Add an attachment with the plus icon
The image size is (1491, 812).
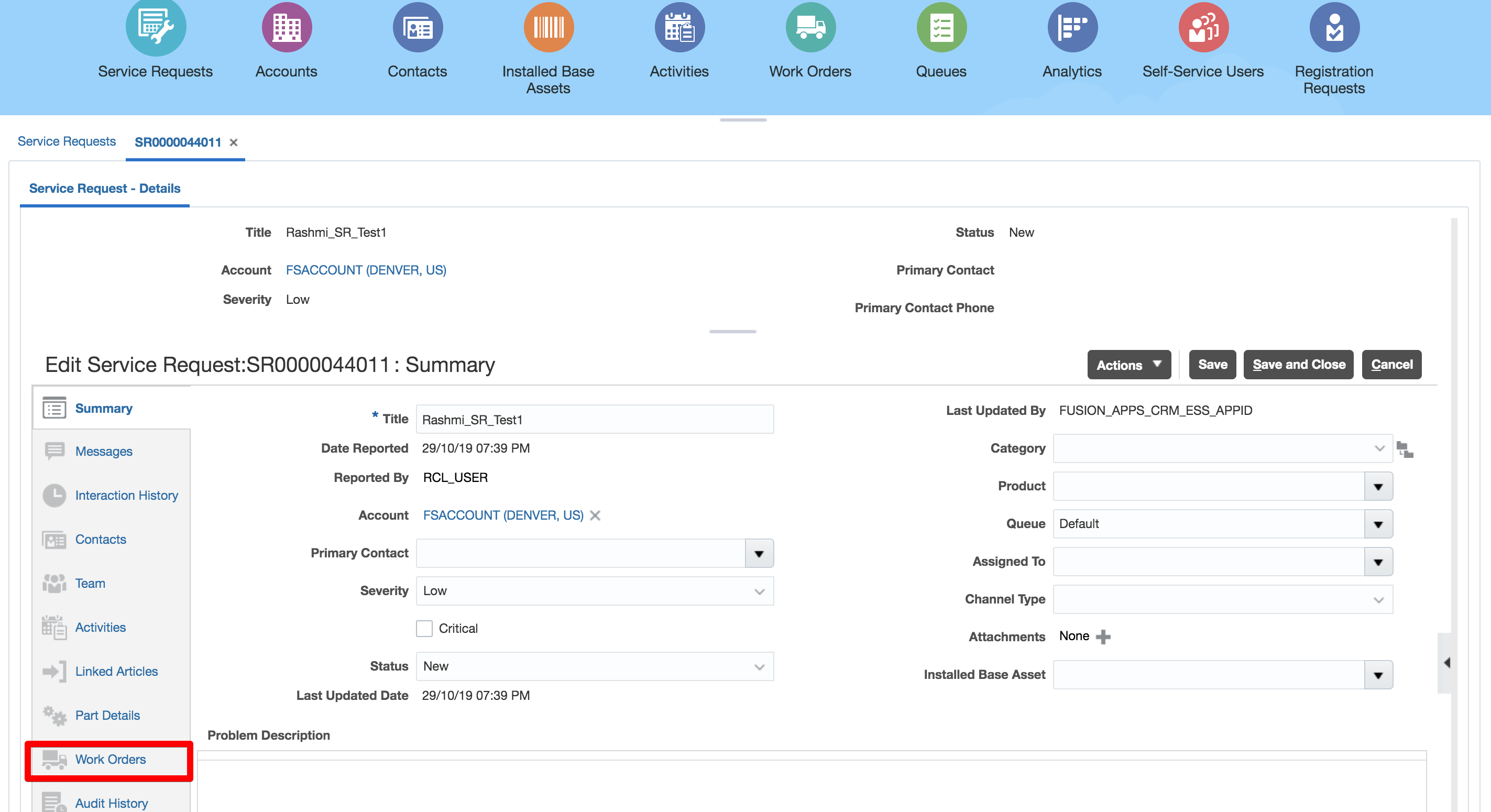coord(1103,637)
